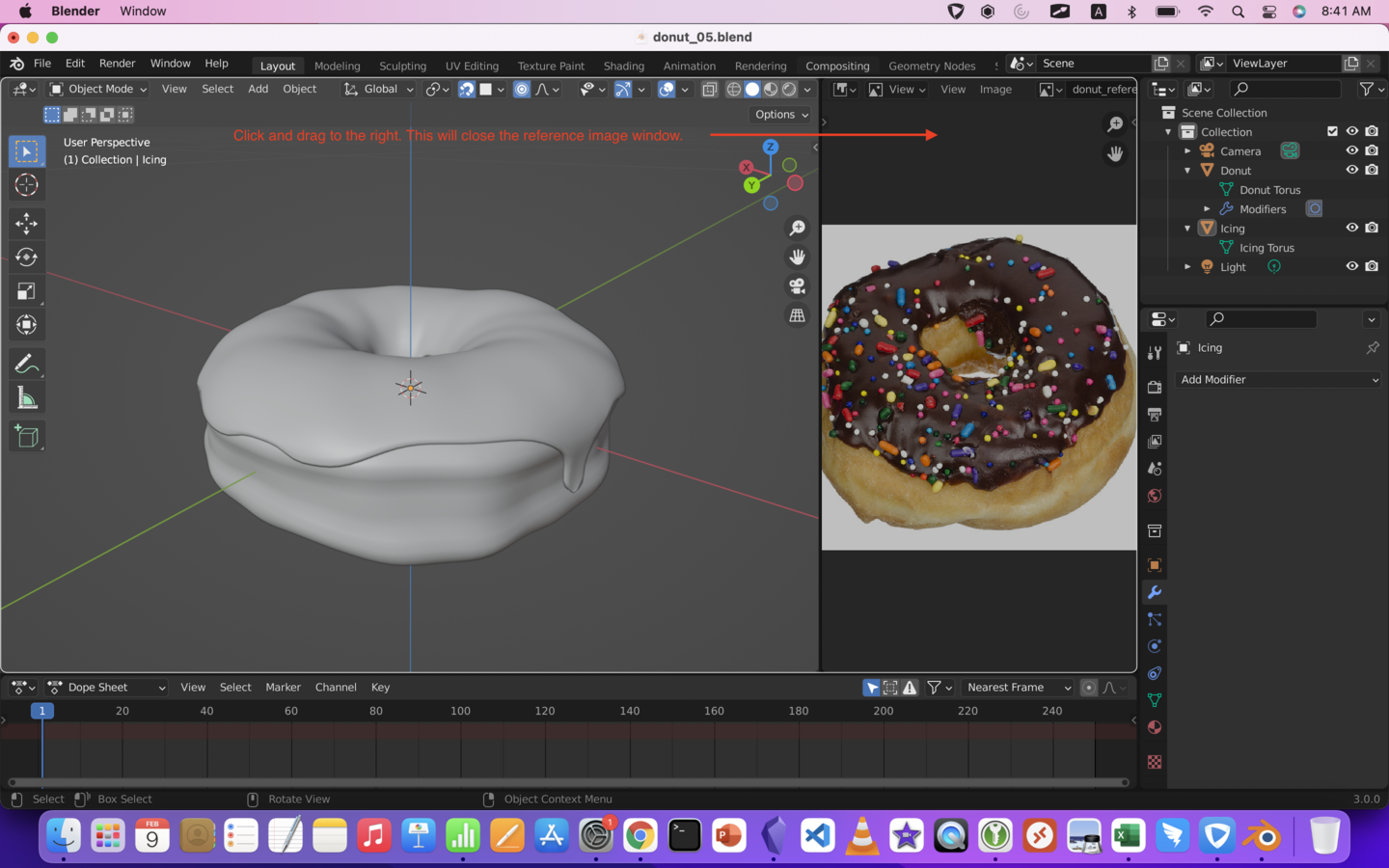Hide the Donut object in outliner
The height and width of the screenshot is (868, 1389).
1351,170
